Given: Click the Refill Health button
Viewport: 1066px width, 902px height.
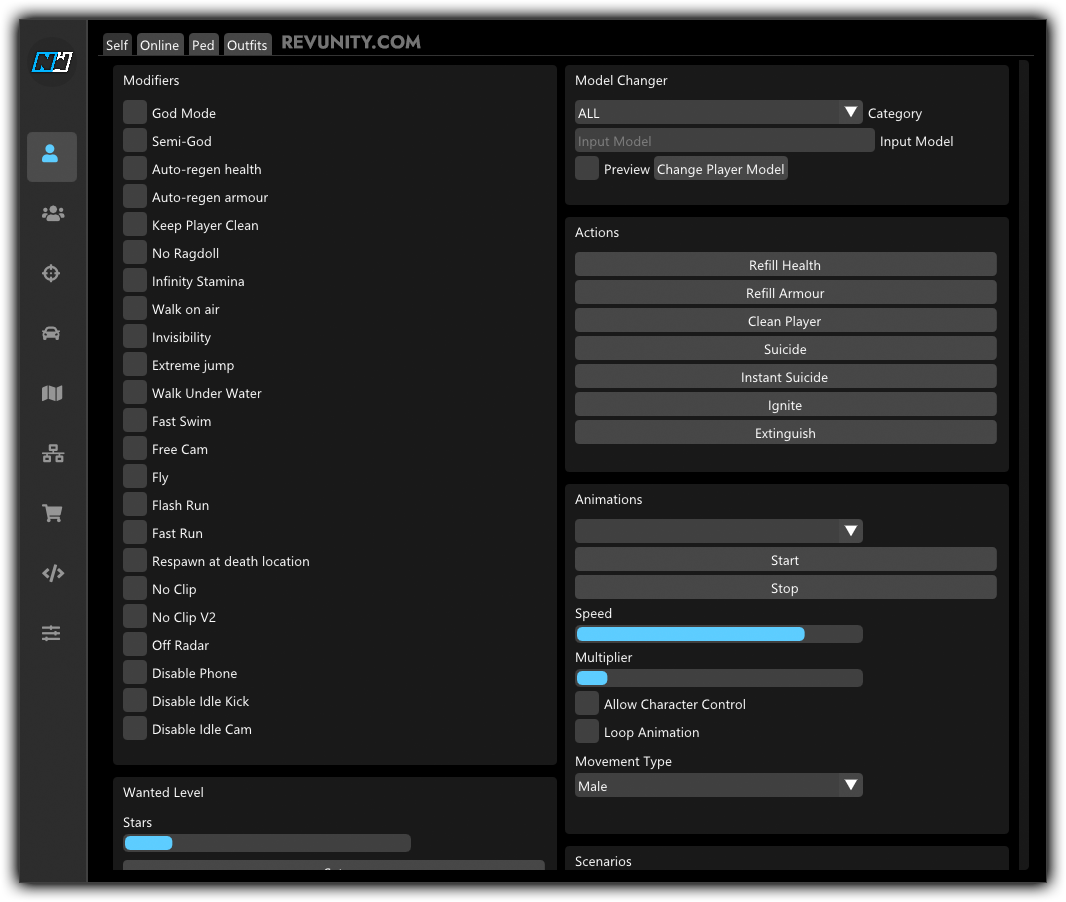Looking at the screenshot, I should [785, 265].
